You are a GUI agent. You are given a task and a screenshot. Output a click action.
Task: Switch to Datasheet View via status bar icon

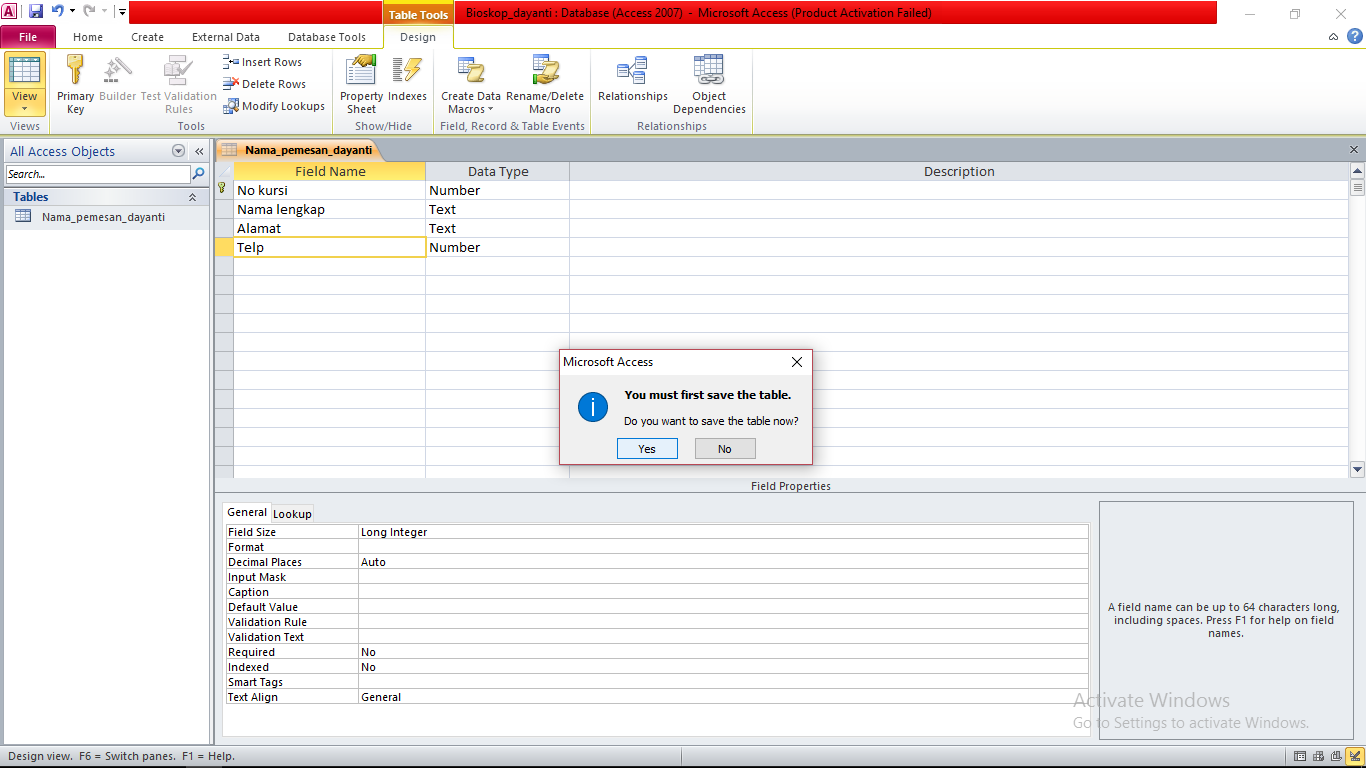[1299, 756]
